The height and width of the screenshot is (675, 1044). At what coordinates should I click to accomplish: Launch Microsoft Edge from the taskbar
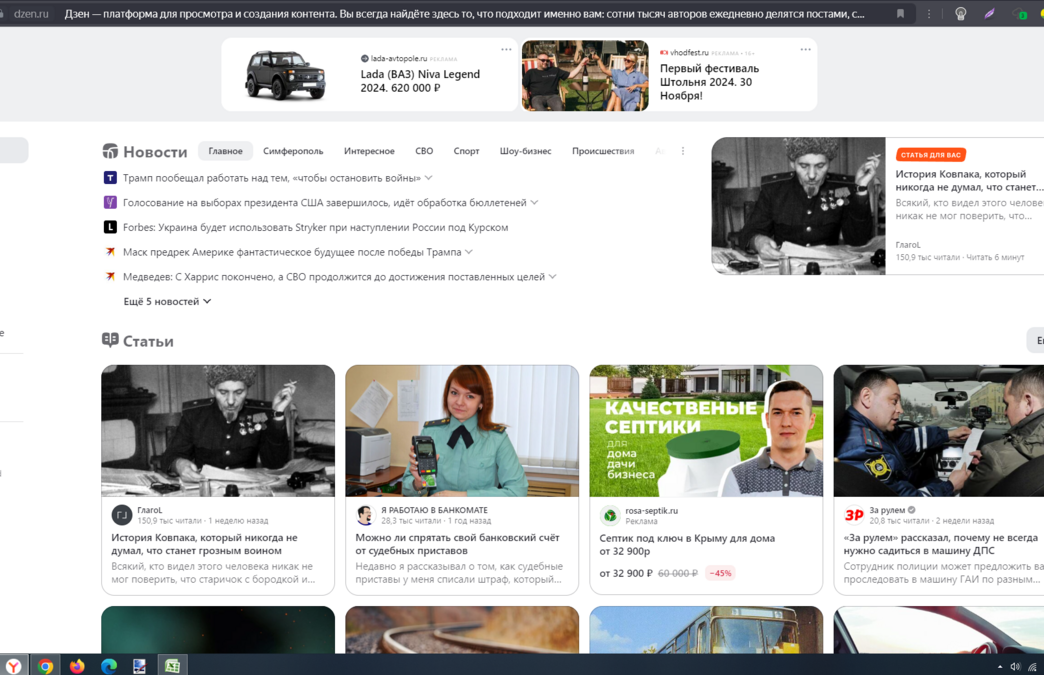pos(109,666)
